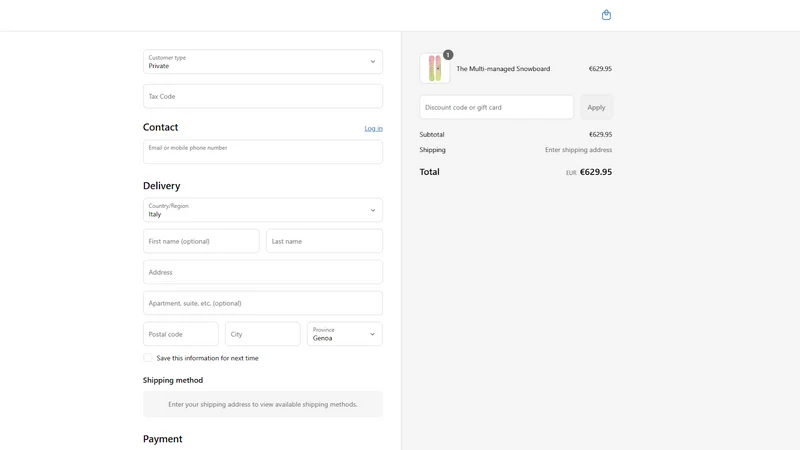The width and height of the screenshot is (800, 450).
Task: Click the Multi-managed Snowboard thumbnail
Action: pos(435,68)
